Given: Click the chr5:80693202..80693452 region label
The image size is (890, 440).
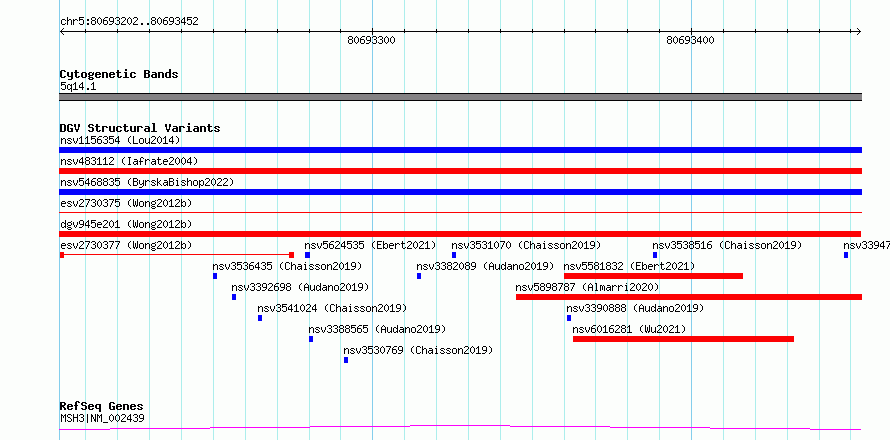Looking at the screenshot, I should point(129,22).
